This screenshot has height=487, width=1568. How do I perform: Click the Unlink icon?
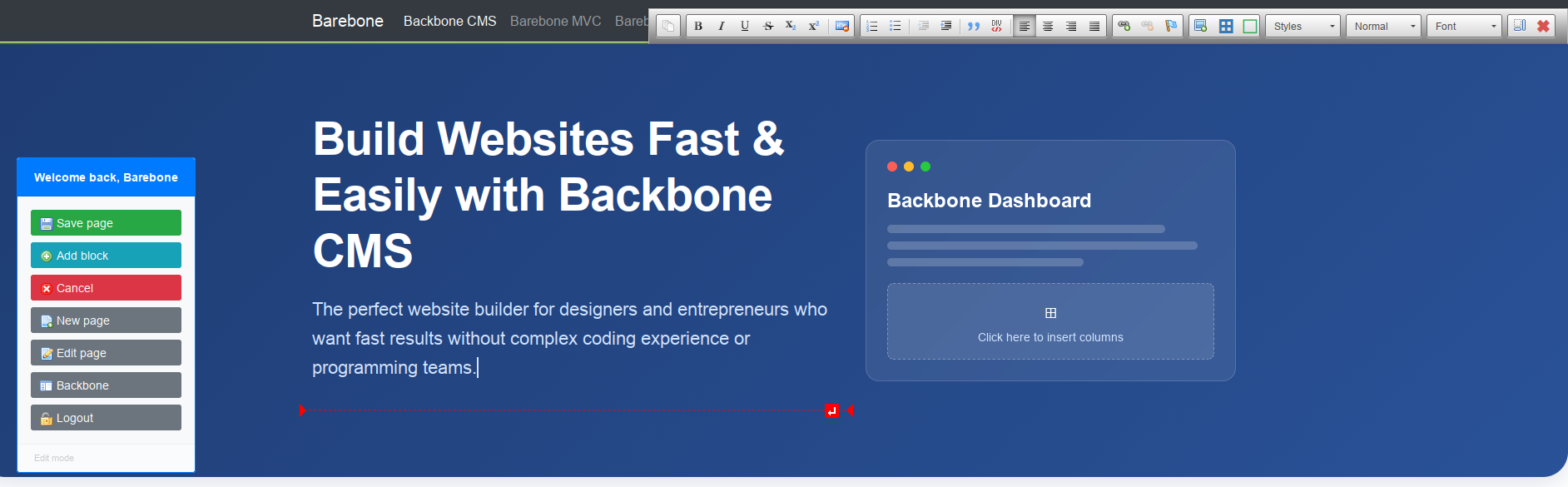tap(1148, 26)
